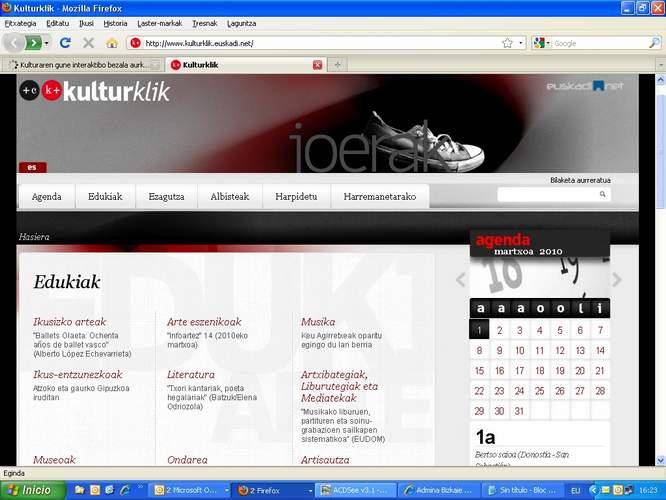Image resolution: width=666 pixels, height=500 pixels.
Task: Select day 1 in agenda calendar
Action: click(x=479, y=330)
